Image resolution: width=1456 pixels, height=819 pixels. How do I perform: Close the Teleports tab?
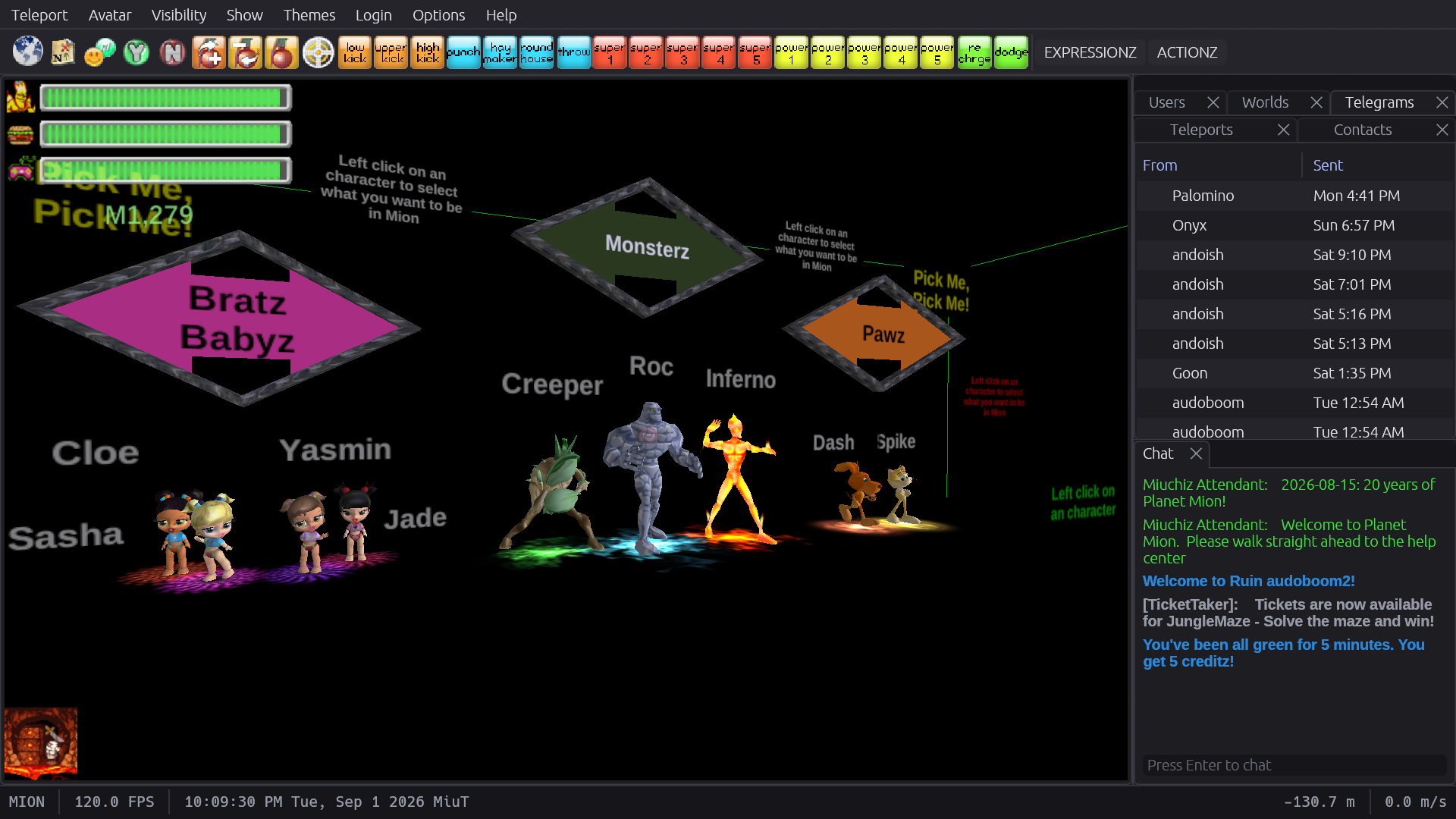click(1283, 130)
